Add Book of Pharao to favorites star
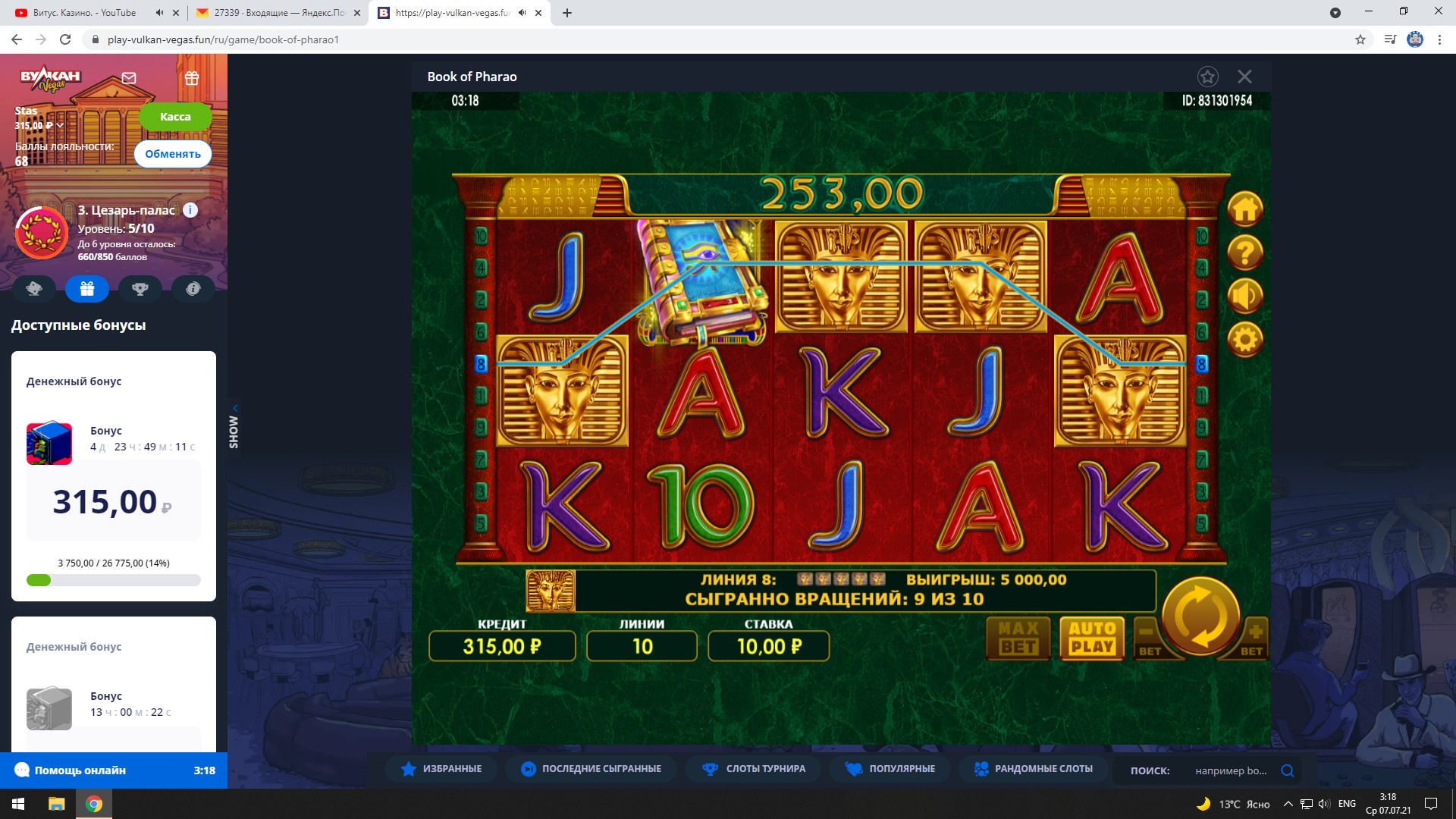1456x819 pixels. pyautogui.click(x=1207, y=77)
